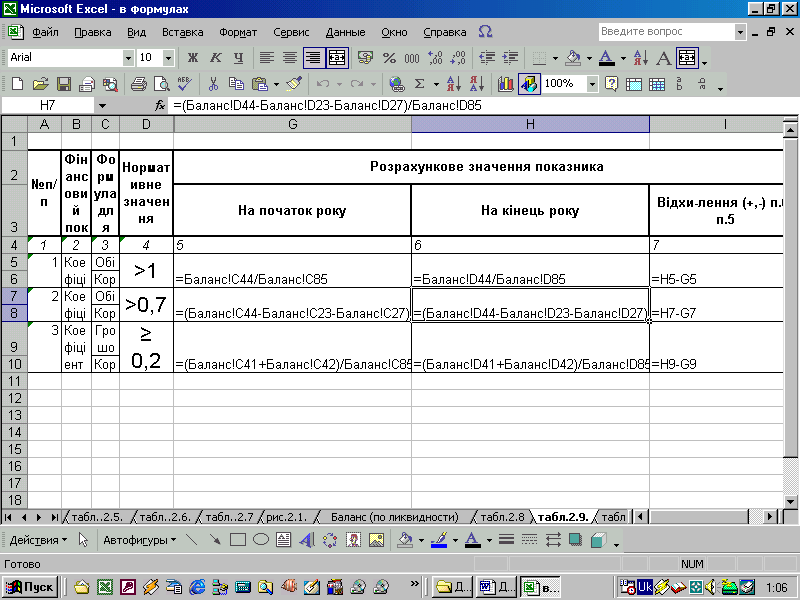Screen dimensions: 800x600
Task: Switch to the табл.2.8 sheet tab
Action: 502,517
